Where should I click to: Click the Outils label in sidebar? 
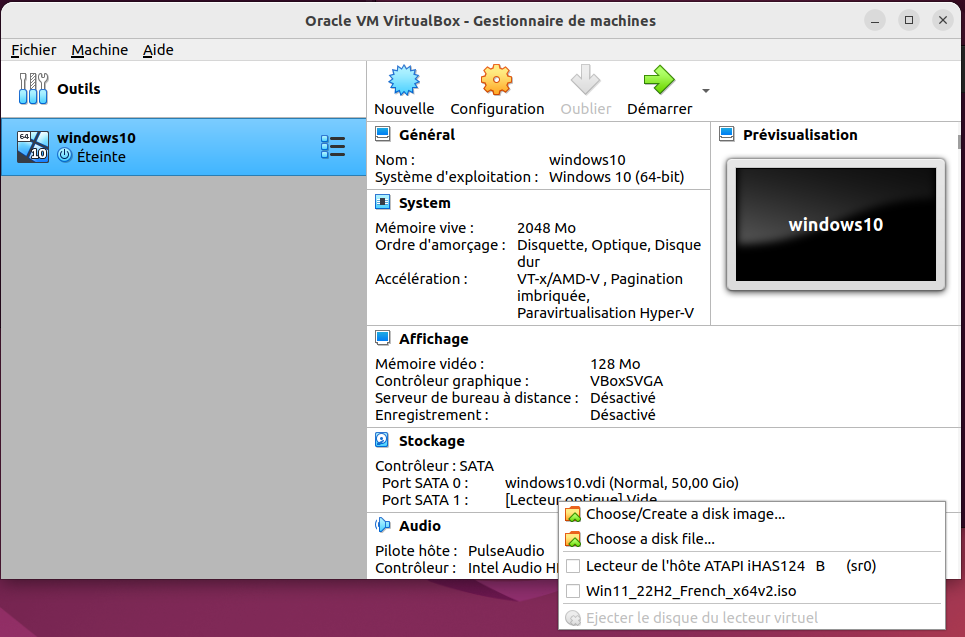click(79, 89)
